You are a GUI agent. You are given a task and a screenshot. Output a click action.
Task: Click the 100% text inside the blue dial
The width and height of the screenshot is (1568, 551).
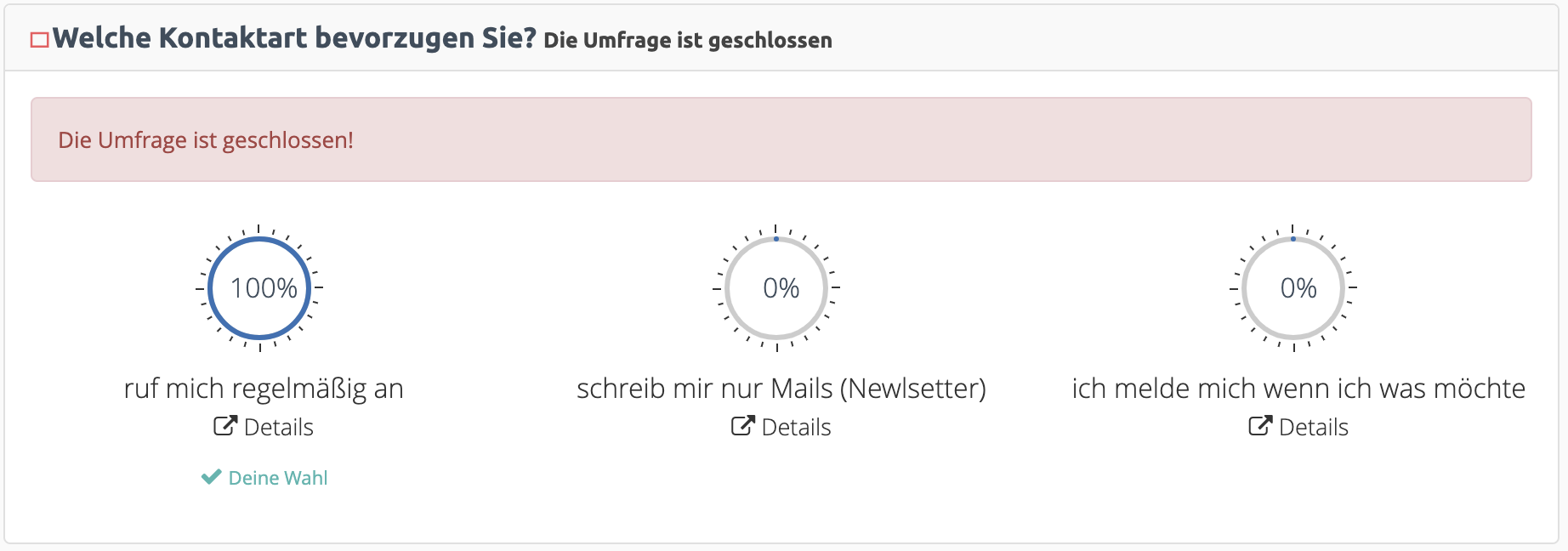pyautogui.click(x=264, y=288)
